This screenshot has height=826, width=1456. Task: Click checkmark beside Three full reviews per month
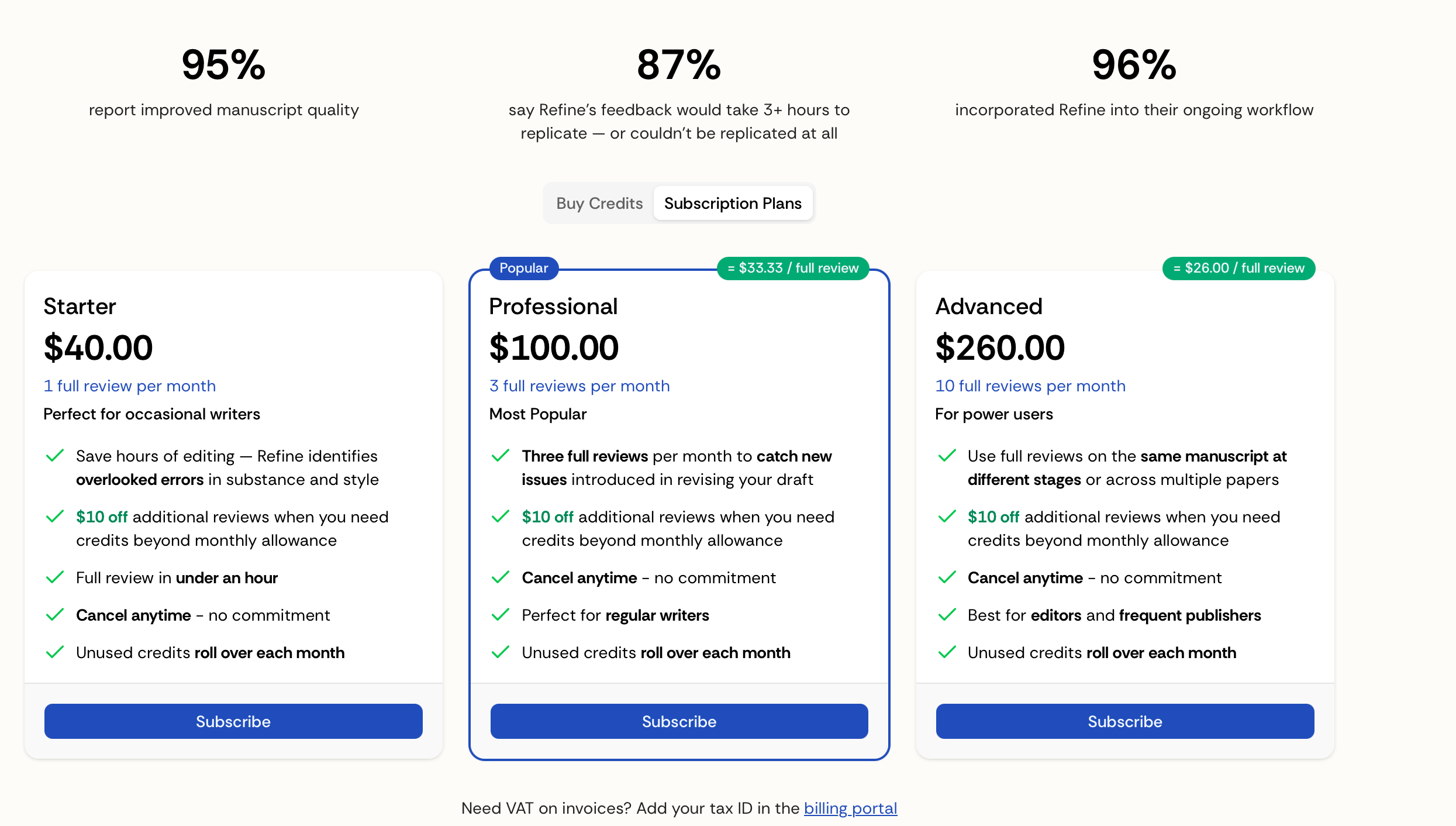tap(501, 456)
